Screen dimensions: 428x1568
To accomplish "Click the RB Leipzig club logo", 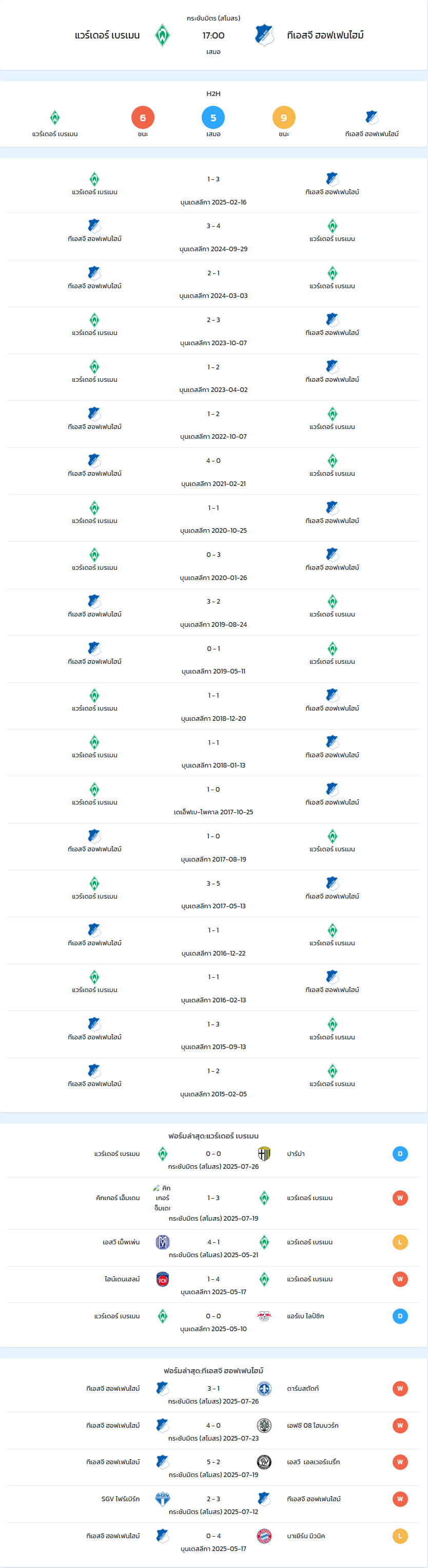I will coord(264,1316).
